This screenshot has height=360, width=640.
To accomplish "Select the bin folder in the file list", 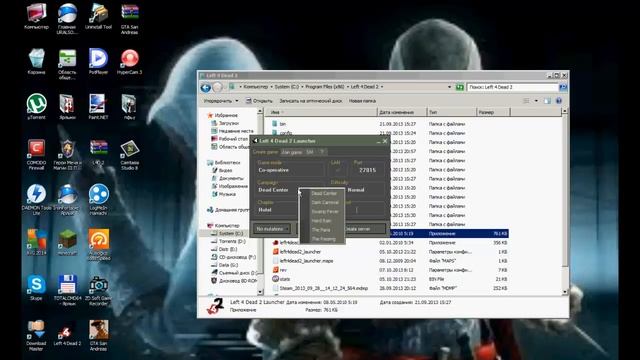I will tap(279, 124).
